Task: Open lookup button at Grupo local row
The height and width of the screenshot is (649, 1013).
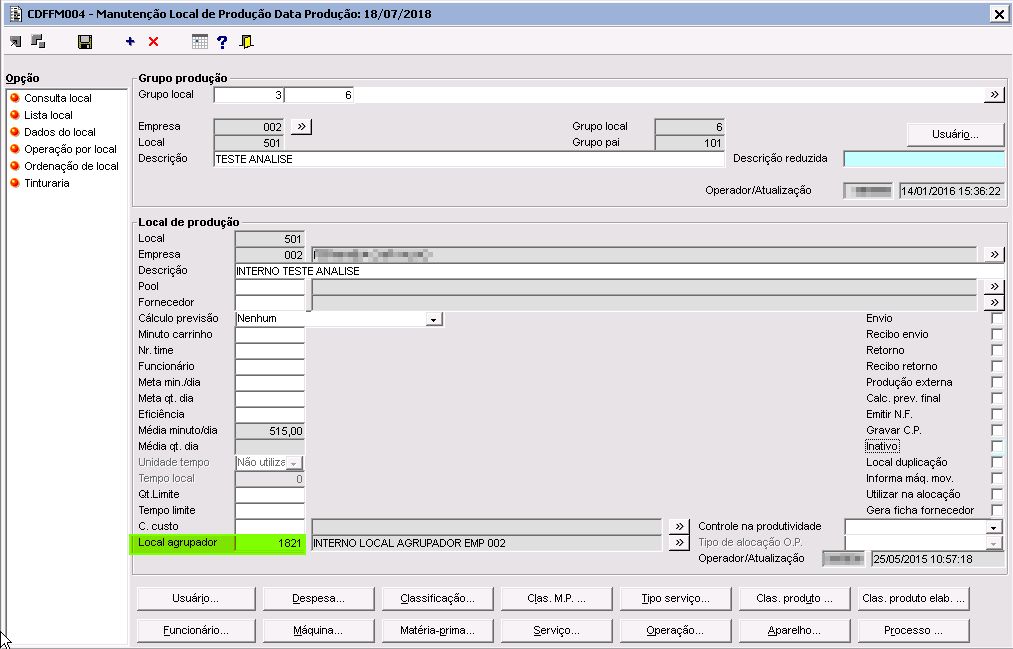Action: click(994, 95)
